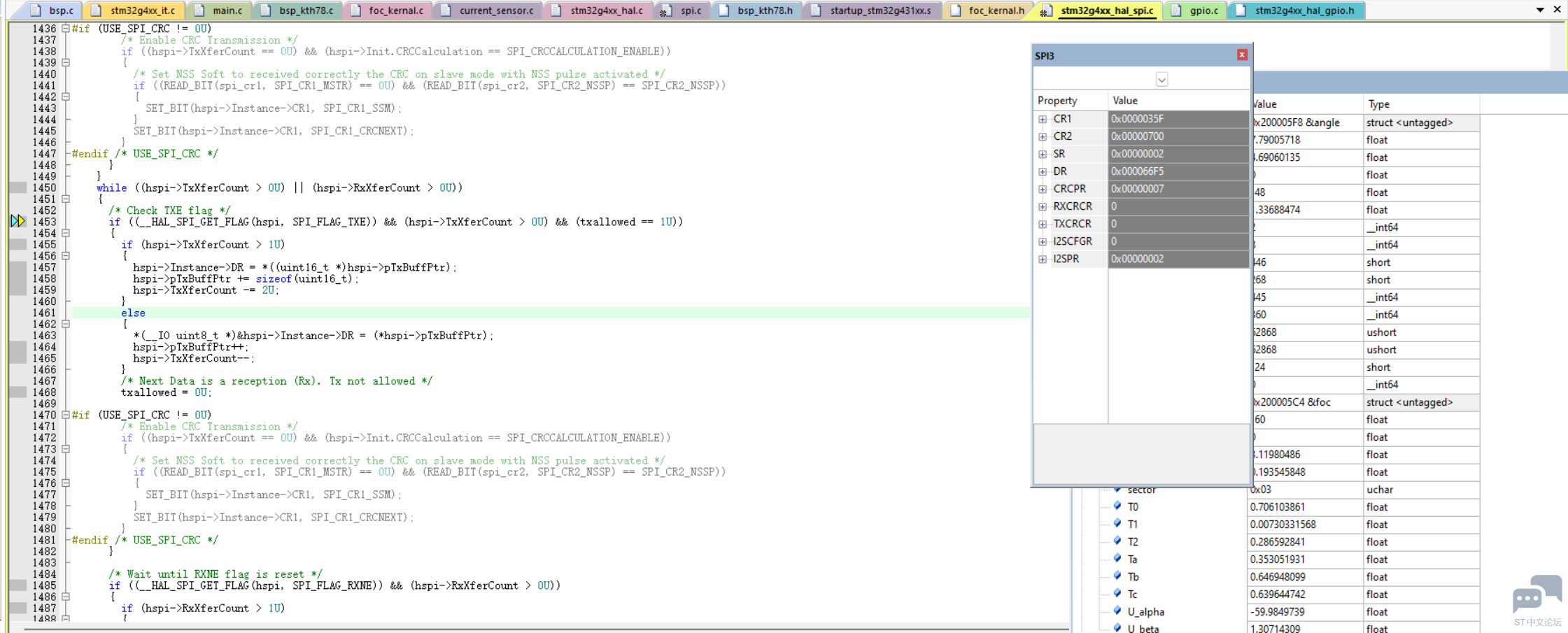
Task: Open the editor tab list dropdown arrow
Action: tap(1539, 10)
